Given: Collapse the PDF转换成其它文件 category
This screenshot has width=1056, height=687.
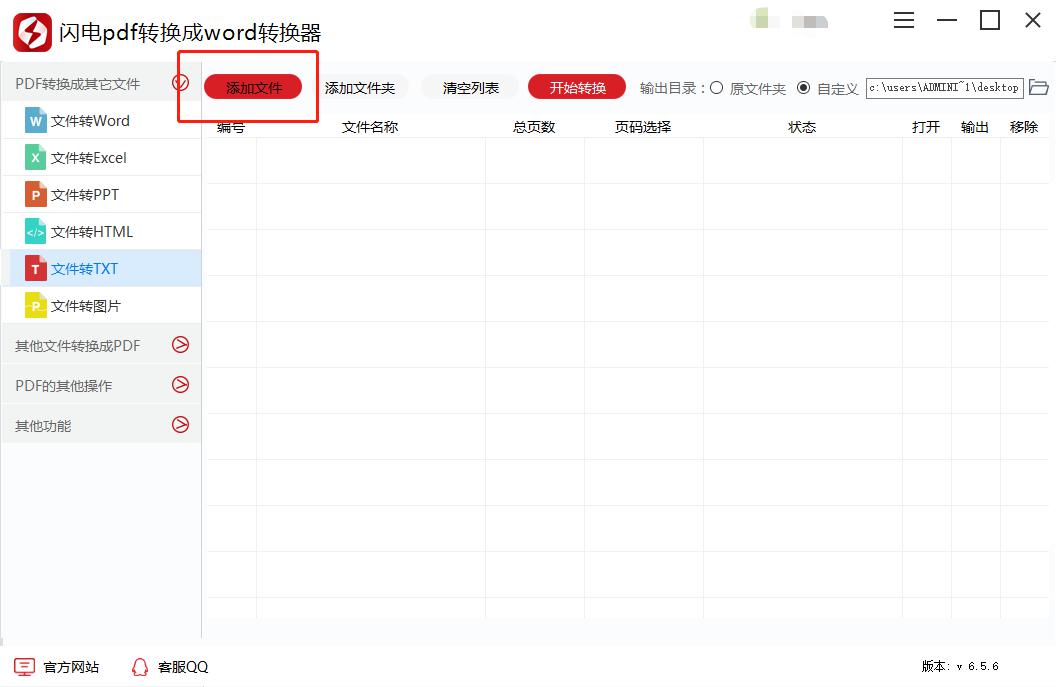Looking at the screenshot, I should pyautogui.click(x=181, y=84).
